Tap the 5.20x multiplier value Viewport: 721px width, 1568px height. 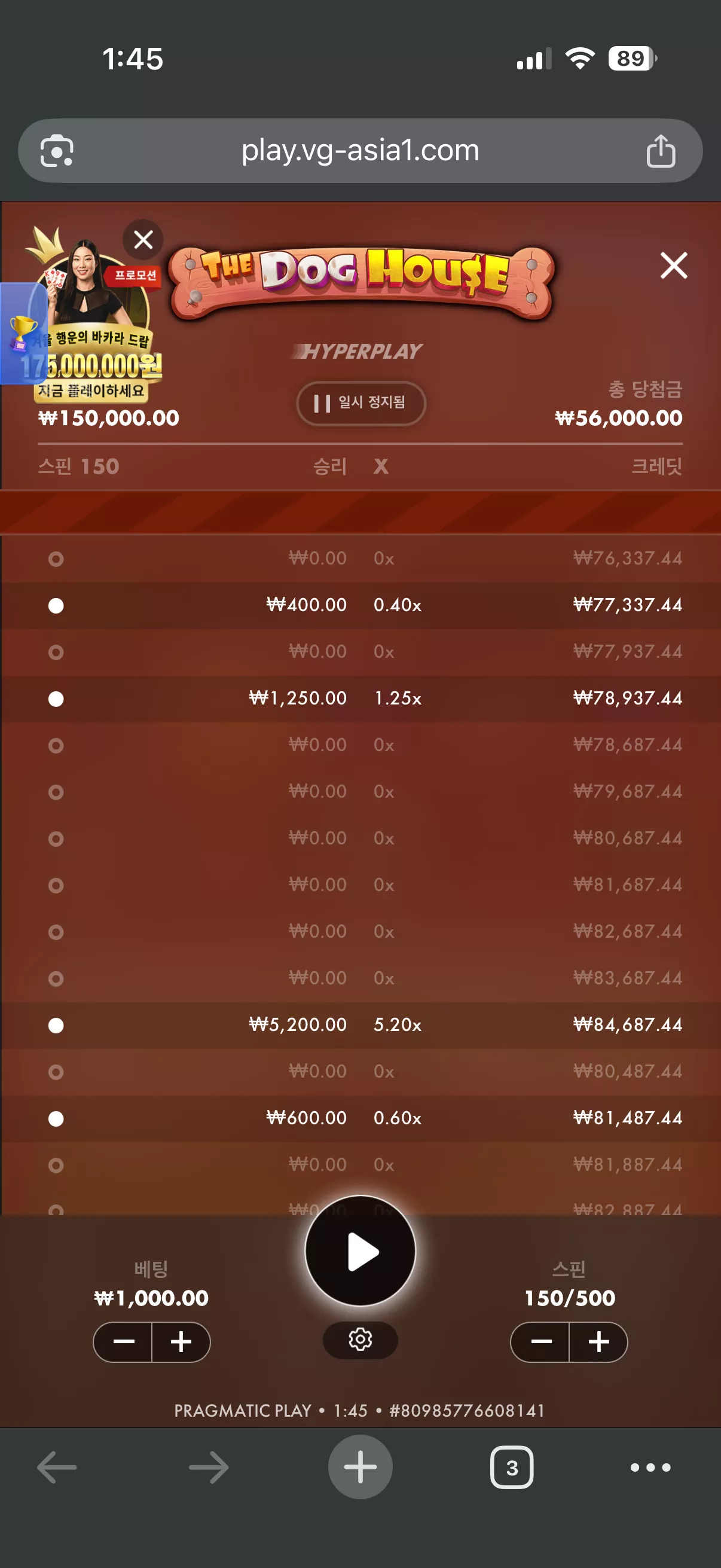[x=398, y=1024]
